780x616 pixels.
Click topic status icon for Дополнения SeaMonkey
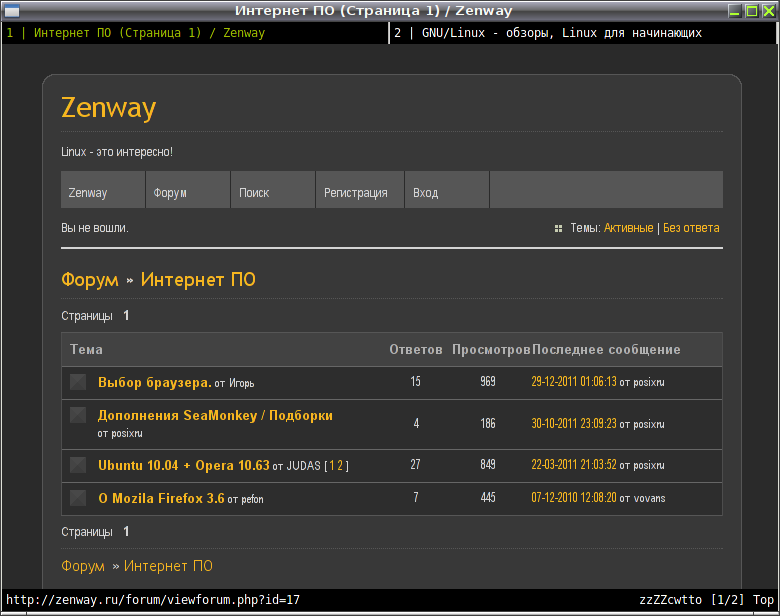(78, 415)
